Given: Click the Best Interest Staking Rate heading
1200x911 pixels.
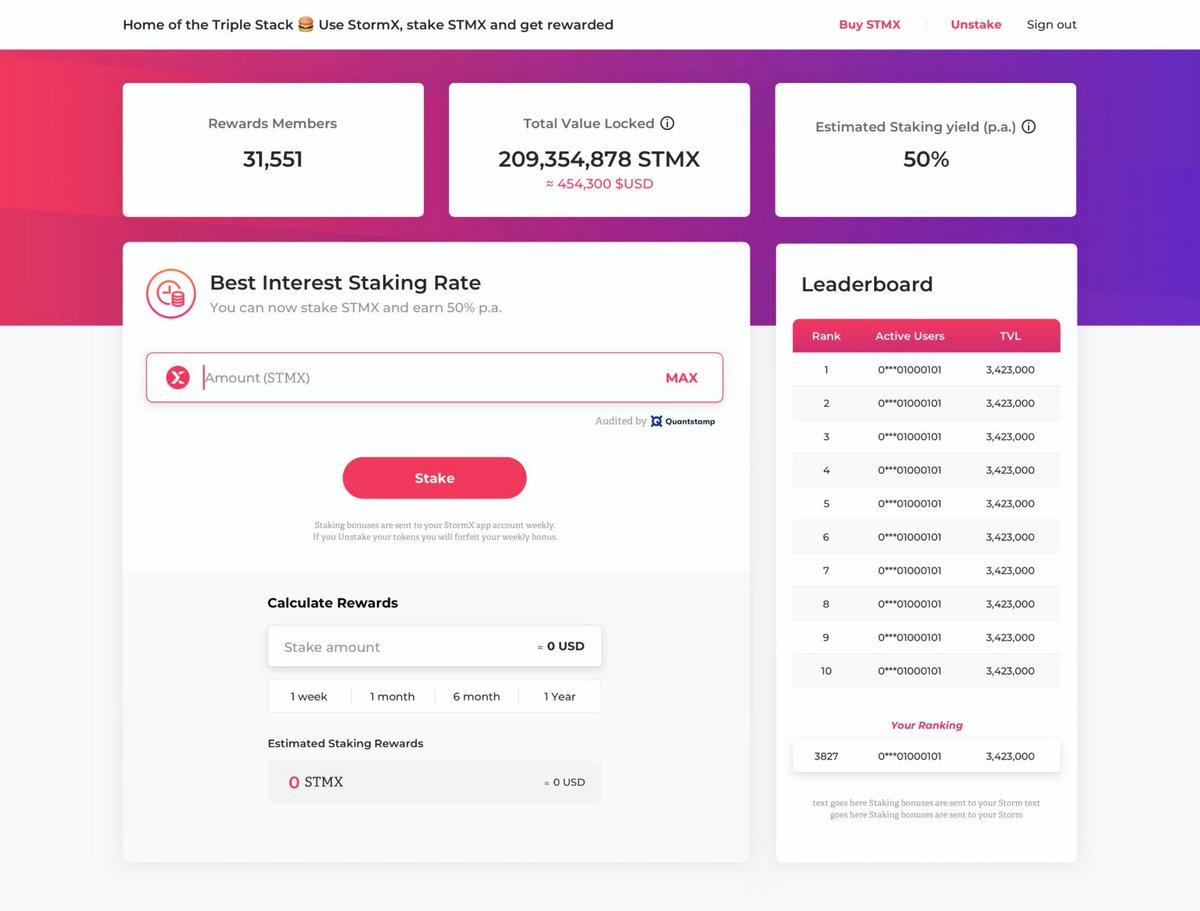Looking at the screenshot, I should [x=345, y=283].
